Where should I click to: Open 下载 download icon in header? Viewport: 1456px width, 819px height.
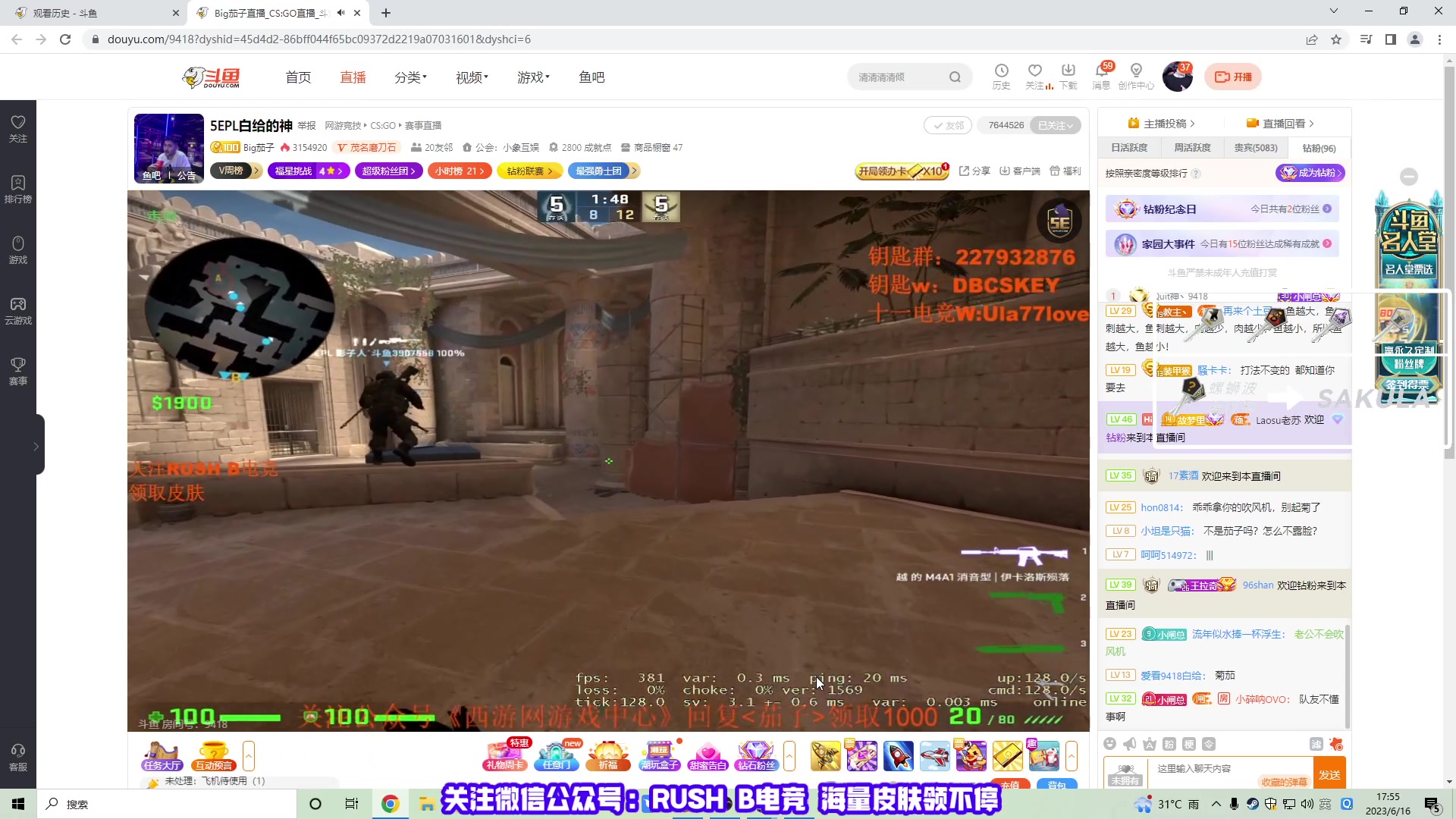(x=1068, y=77)
